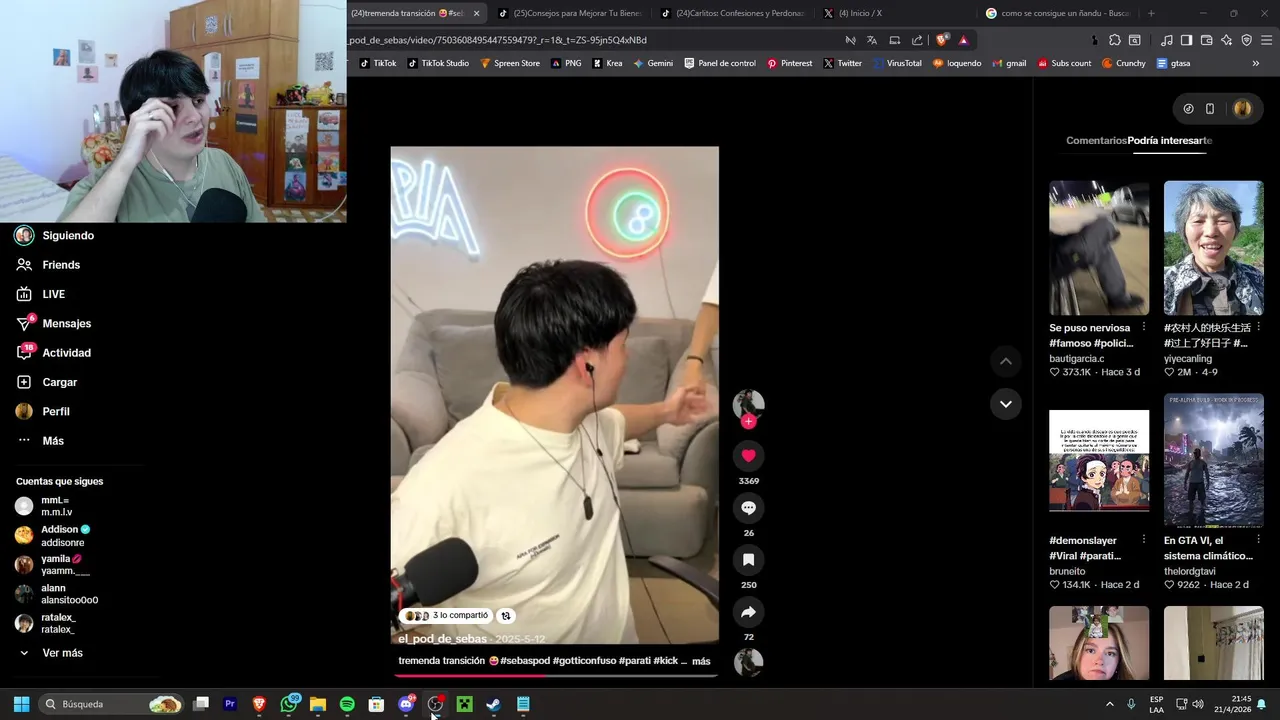Show more bookmarks with double chevron
The height and width of the screenshot is (720, 1280).
pos(1256,63)
